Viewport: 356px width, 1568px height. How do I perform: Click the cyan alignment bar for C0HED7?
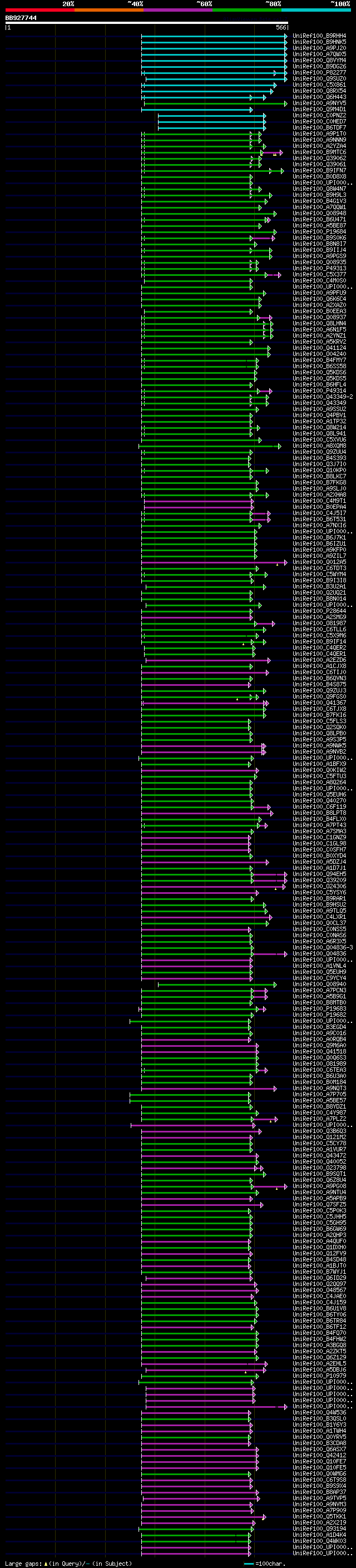[x=212, y=121]
